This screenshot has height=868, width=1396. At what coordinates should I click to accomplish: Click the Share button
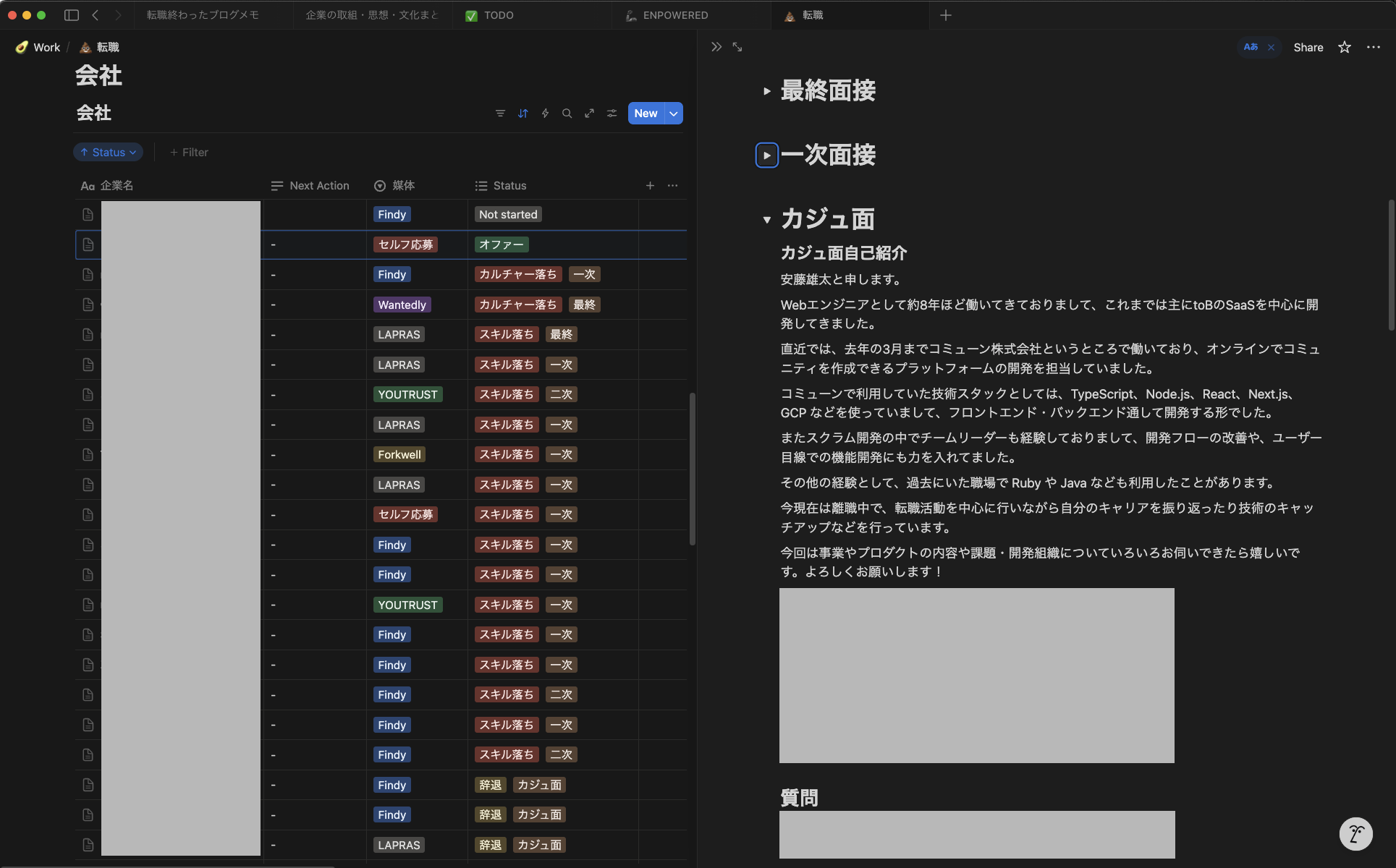[1308, 47]
